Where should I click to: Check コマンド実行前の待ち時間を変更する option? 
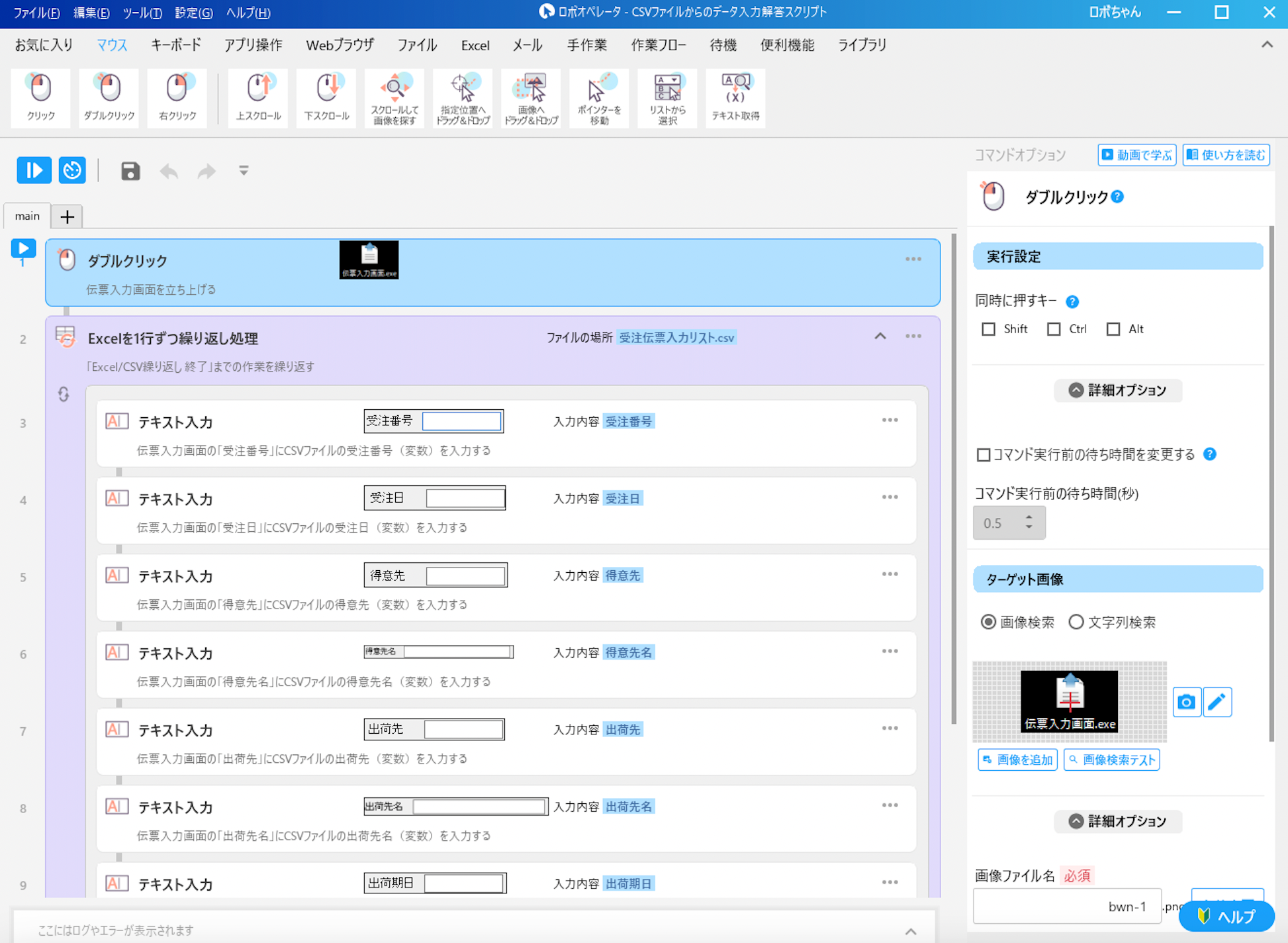click(x=984, y=455)
